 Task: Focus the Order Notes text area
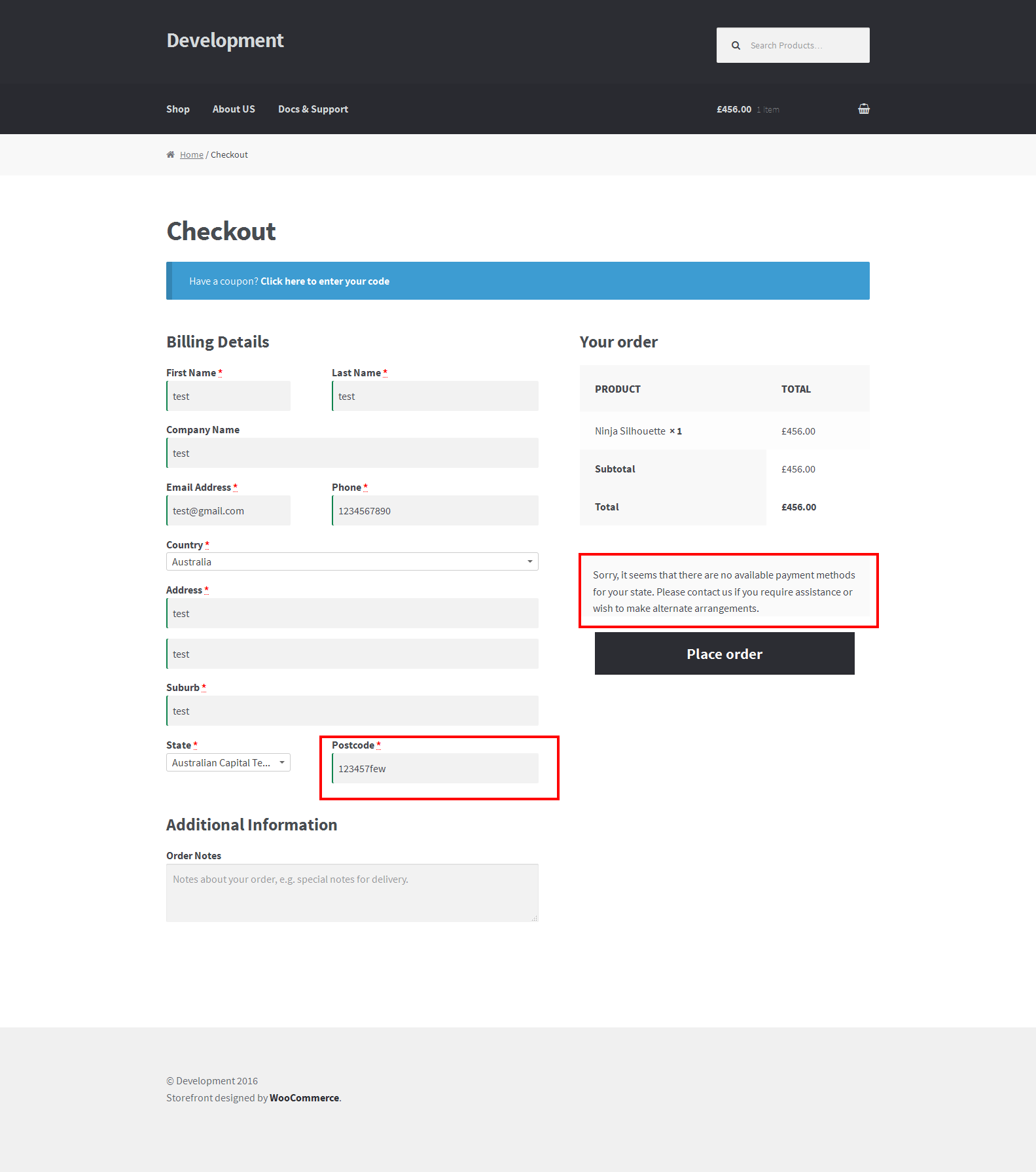[351, 893]
